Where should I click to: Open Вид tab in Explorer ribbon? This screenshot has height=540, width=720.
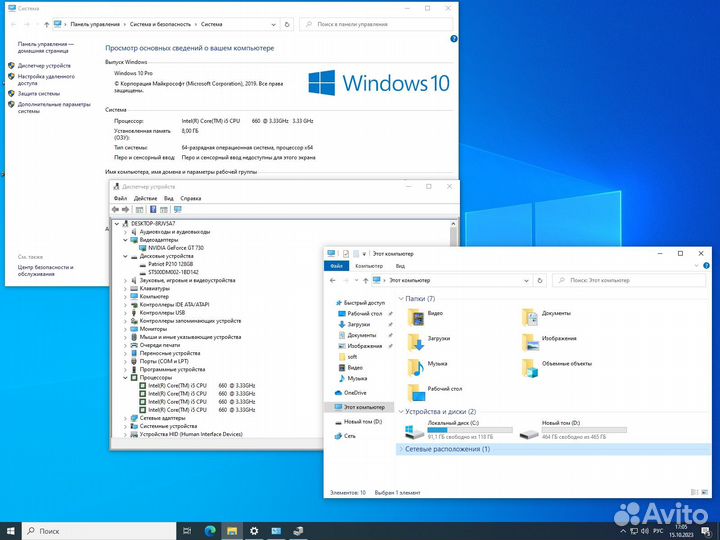[400, 266]
